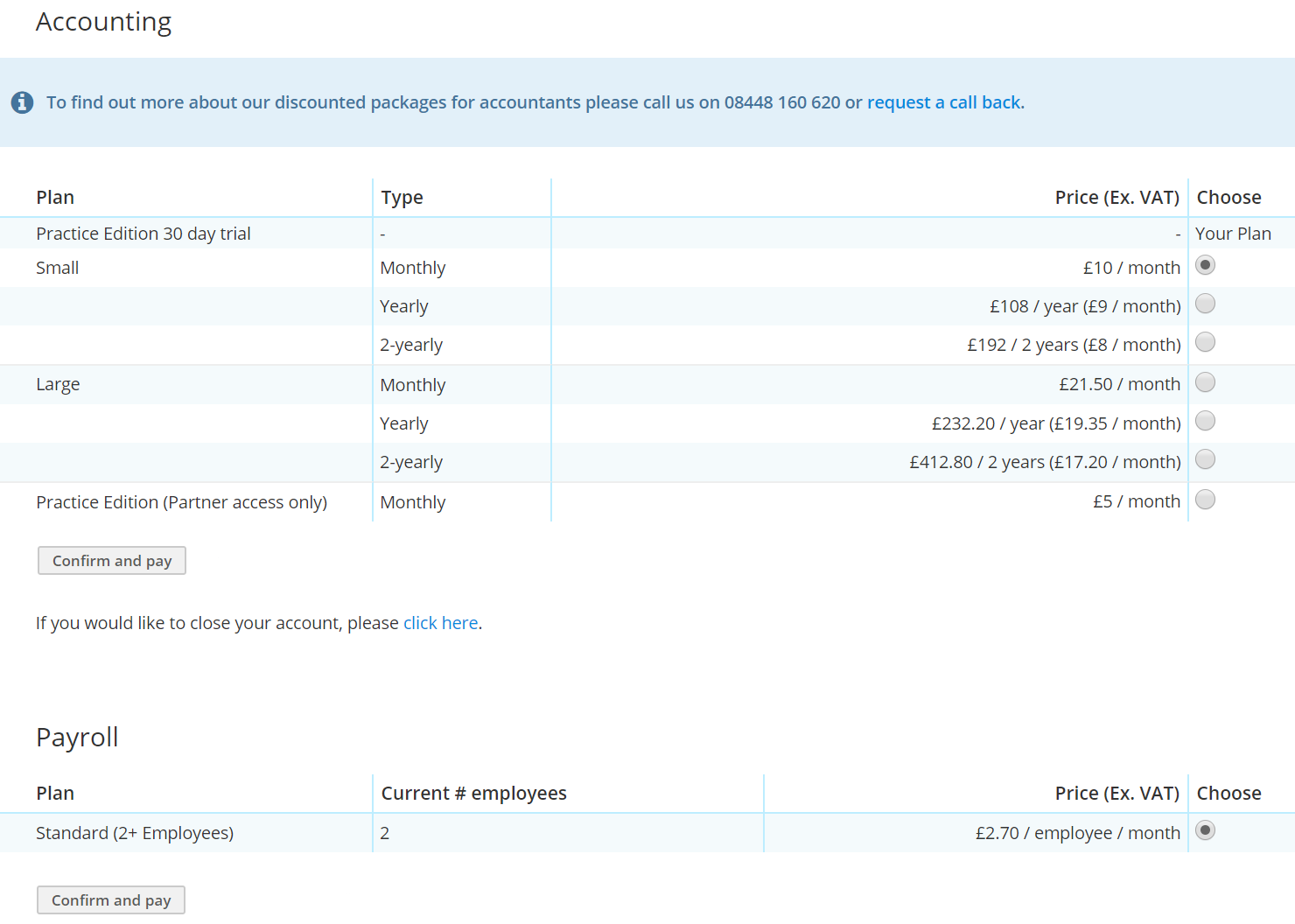Click the 'Practice Edition 30 day trial' plan name
Image resolution: width=1295 pixels, height=924 pixels.
pyautogui.click(x=143, y=234)
